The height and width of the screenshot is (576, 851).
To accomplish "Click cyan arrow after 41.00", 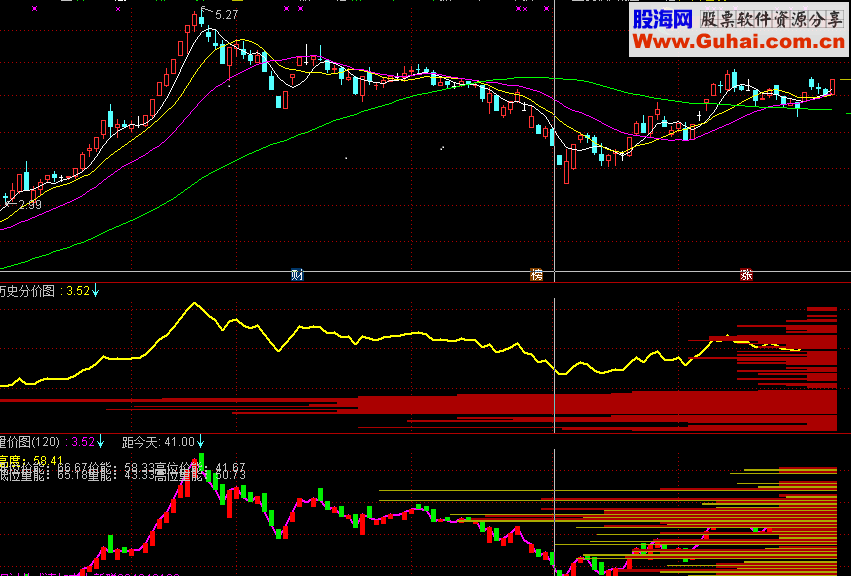I will (200, 441).
